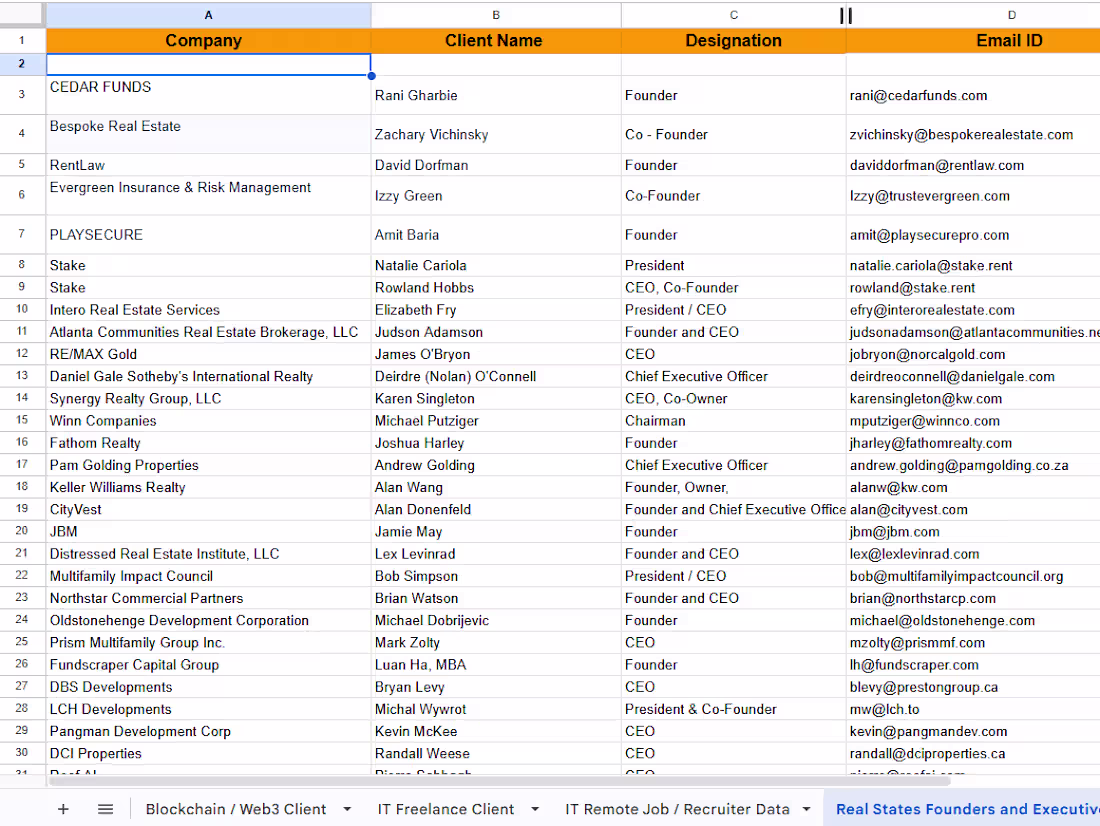This screenshot has width=1100, height=826.
Task: Switch to IT Freelance Client sheet tab
Action: tap(445, 809)
